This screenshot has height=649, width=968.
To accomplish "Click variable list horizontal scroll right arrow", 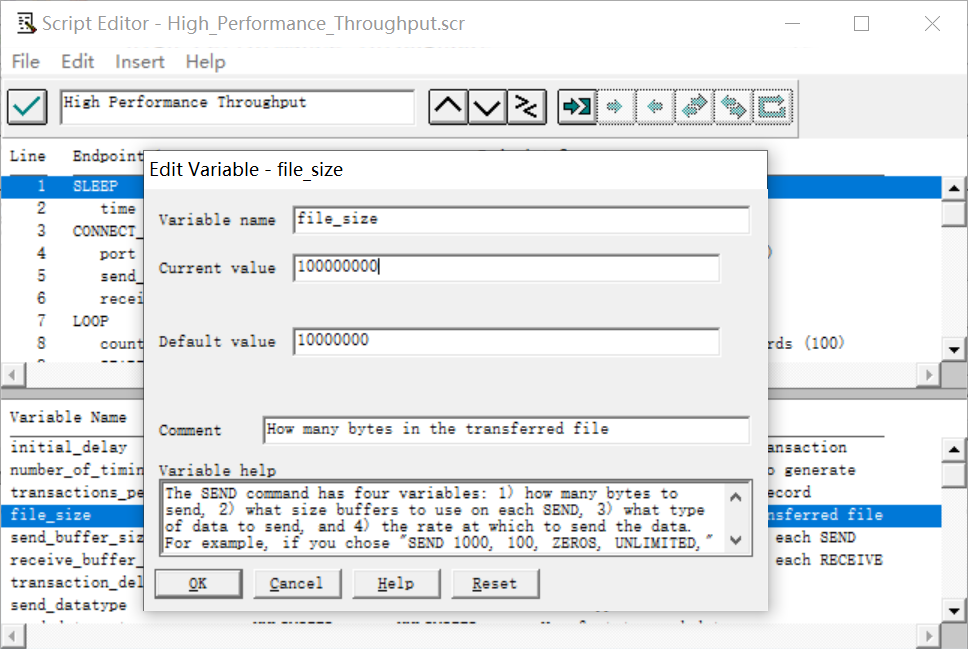I will pos(929,636).
